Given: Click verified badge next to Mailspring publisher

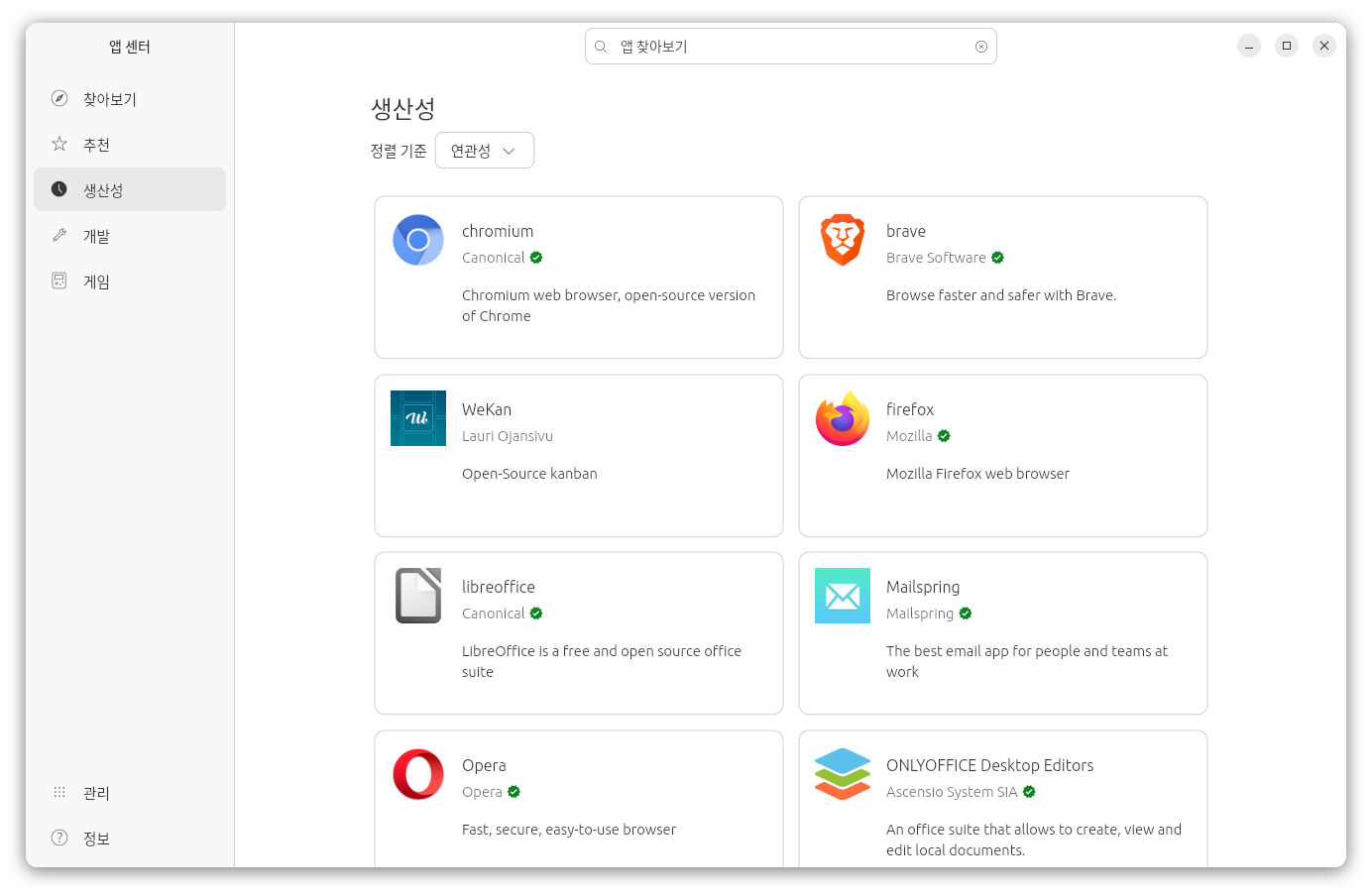Looking at the screenshot, I should [966, 614].
